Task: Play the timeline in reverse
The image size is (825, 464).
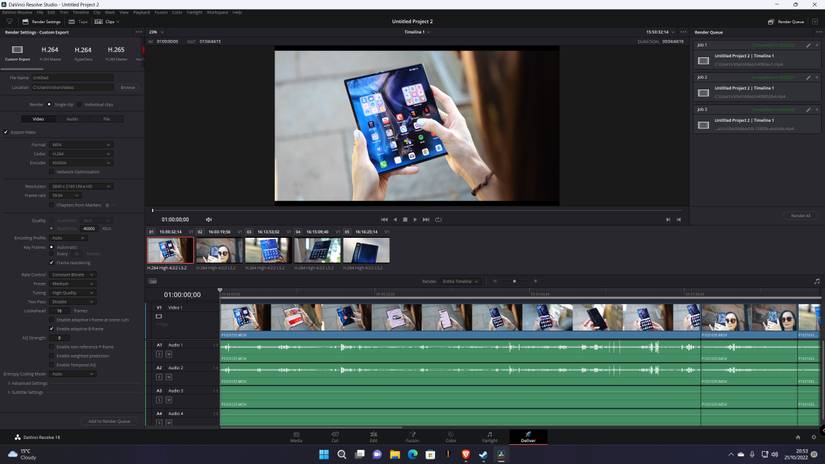Action: click(395, 219)
